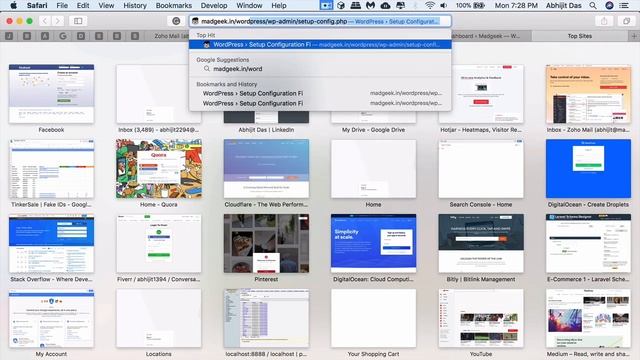Click the cloud icon in the menu bar
The image size is (640, 360).
point(385,5)
